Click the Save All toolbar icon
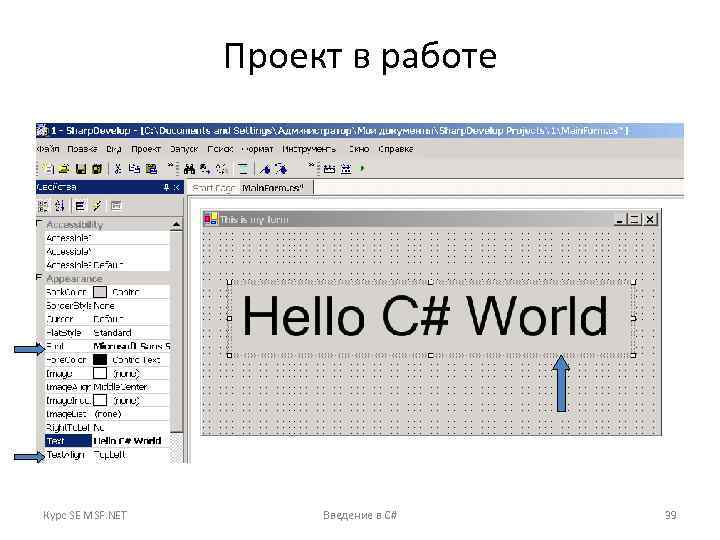 97,169
